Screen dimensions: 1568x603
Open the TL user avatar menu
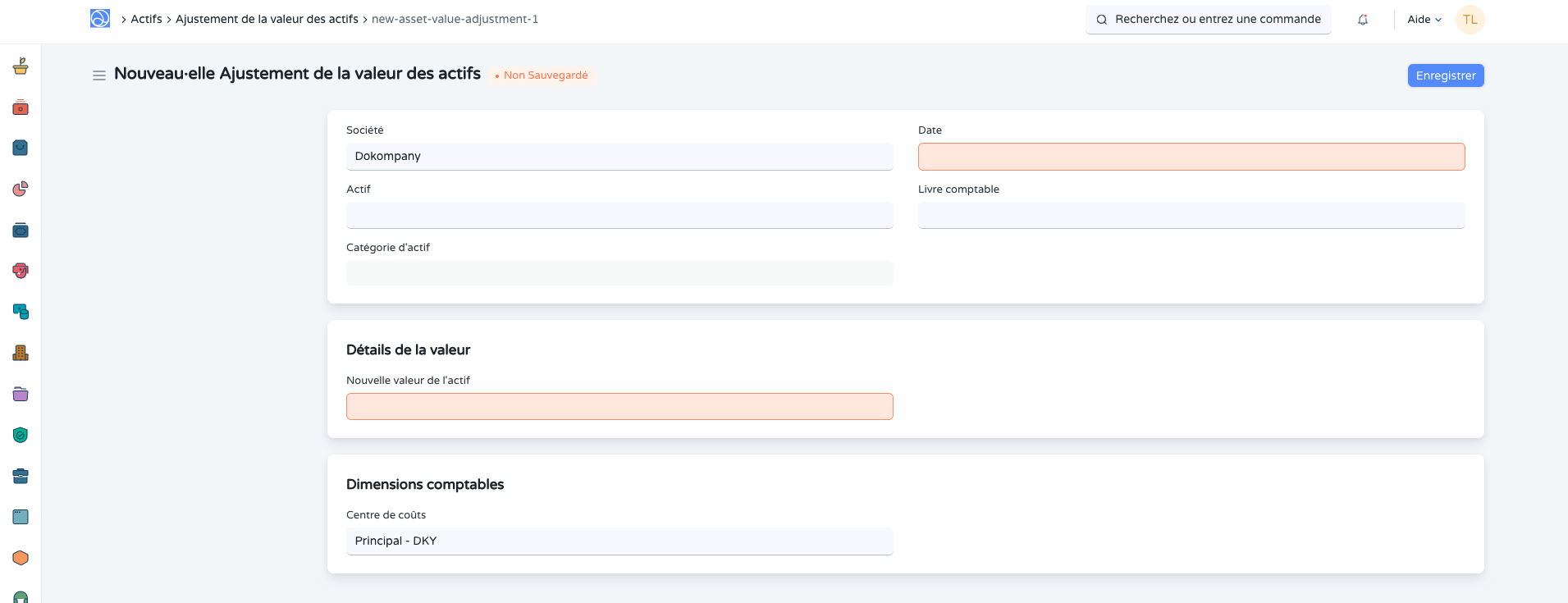pos(1470,20)
